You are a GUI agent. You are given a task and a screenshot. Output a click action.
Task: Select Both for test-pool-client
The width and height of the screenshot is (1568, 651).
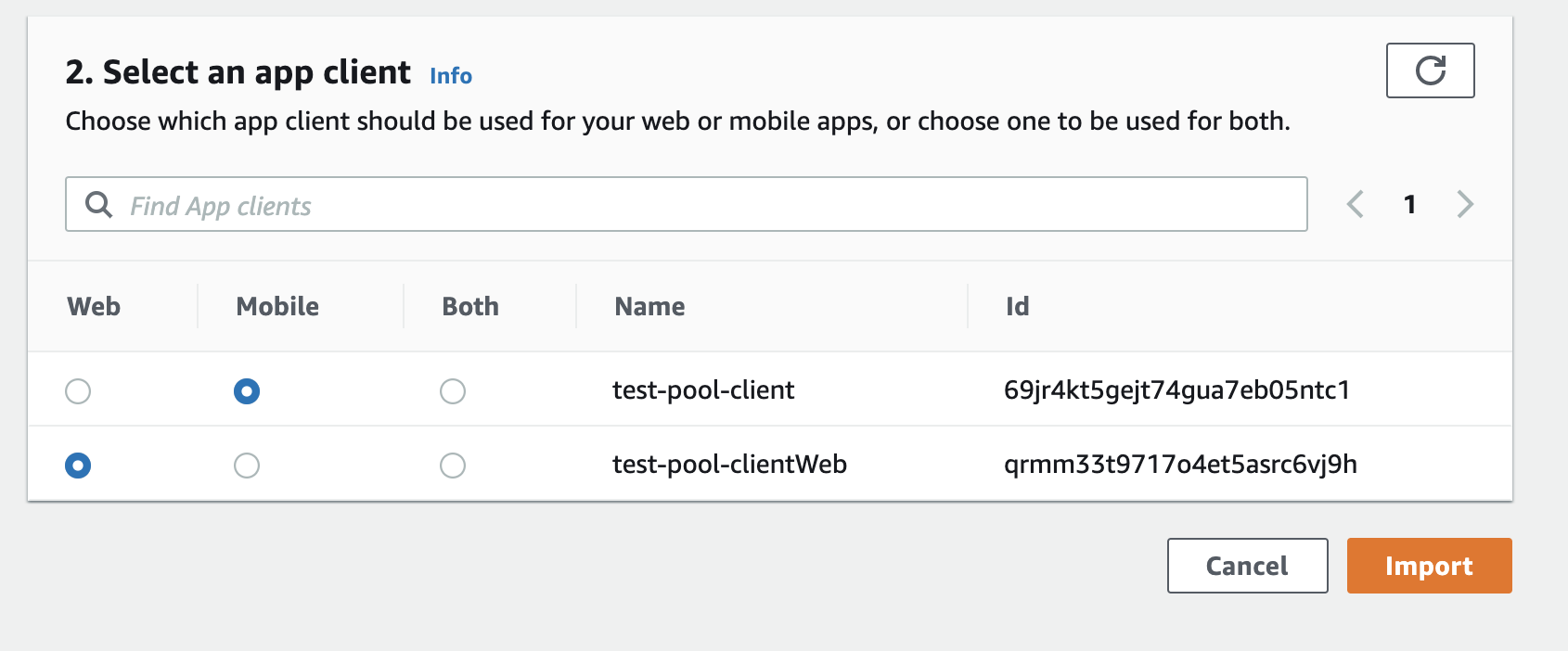coord(453,391)
